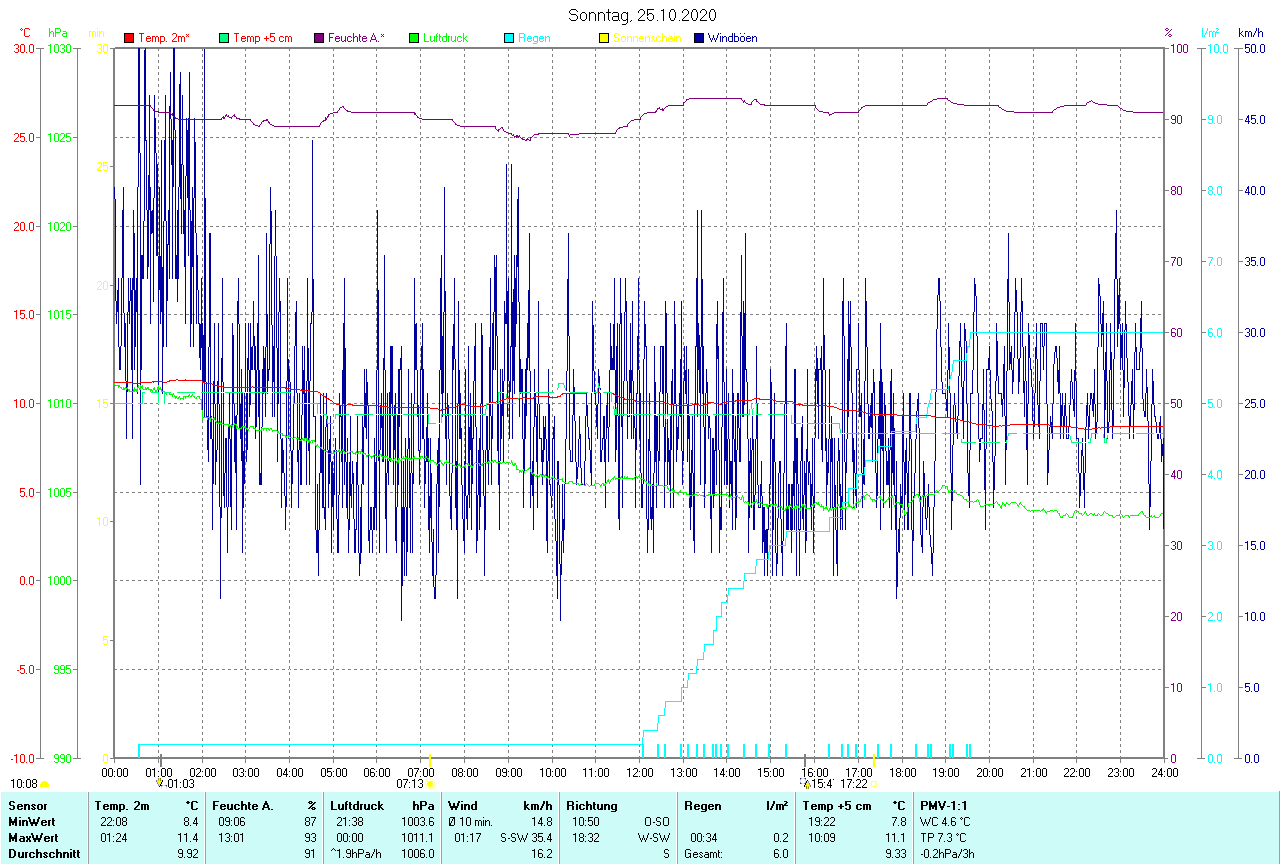
Task: Select the 'Temp. 2m*' legend label
Action: (x=164, y=38)
